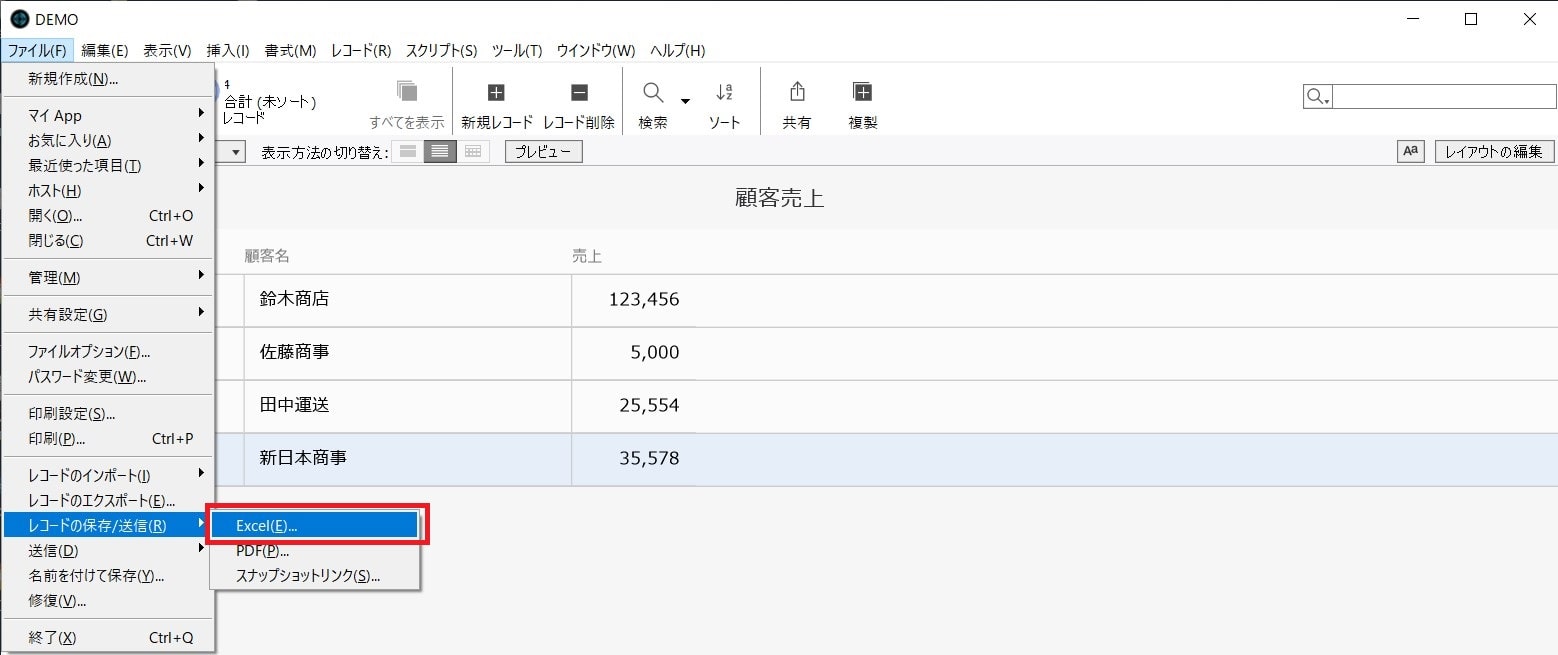Click the 共有 (Share) icon
This screenshot has width=1558, height=655.
point(796,98)
